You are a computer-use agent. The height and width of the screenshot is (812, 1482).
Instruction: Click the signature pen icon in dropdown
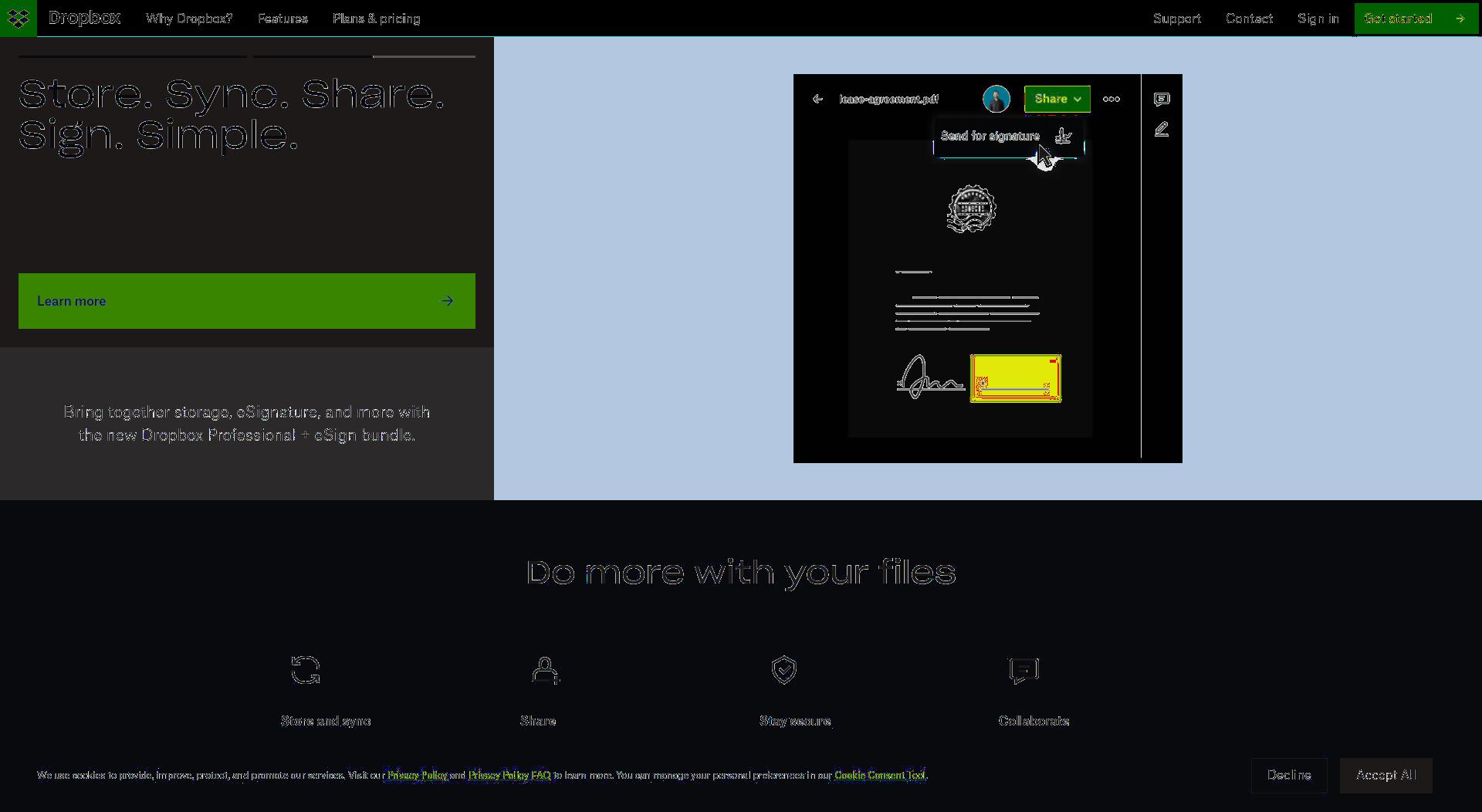[x=1064, y=136]
